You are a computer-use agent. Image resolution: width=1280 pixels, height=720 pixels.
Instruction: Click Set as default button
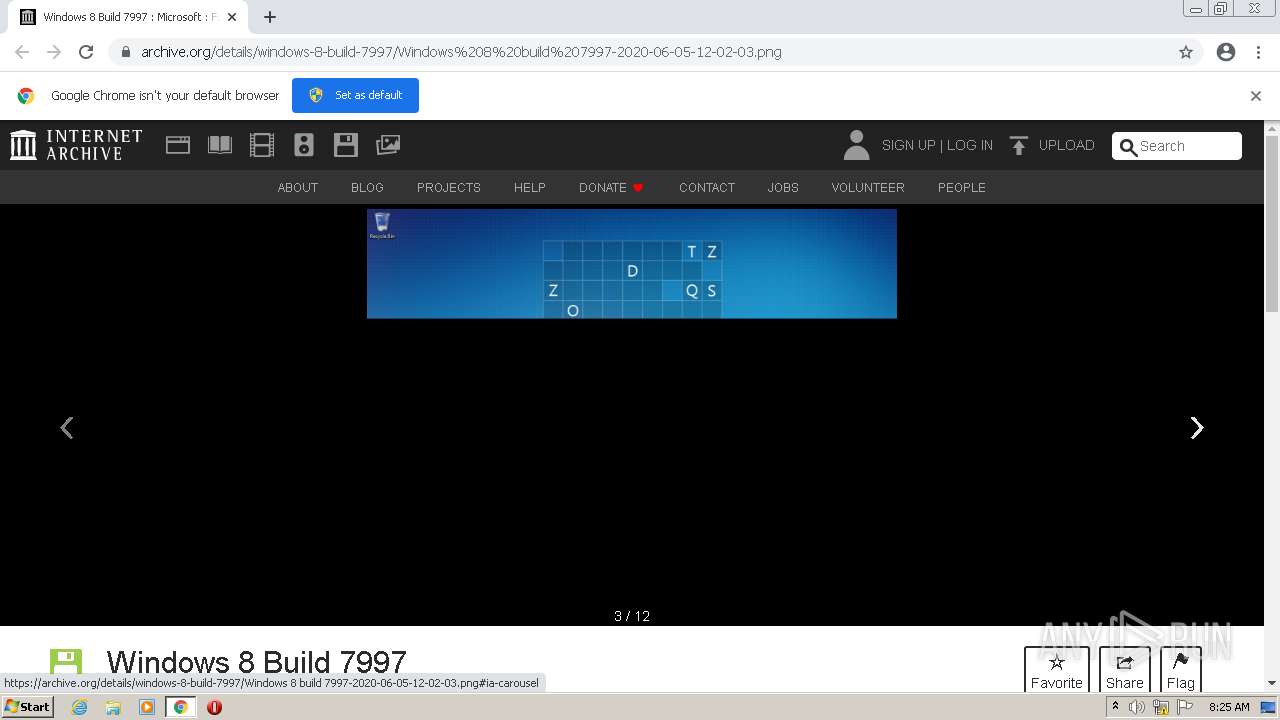point(355,95)
